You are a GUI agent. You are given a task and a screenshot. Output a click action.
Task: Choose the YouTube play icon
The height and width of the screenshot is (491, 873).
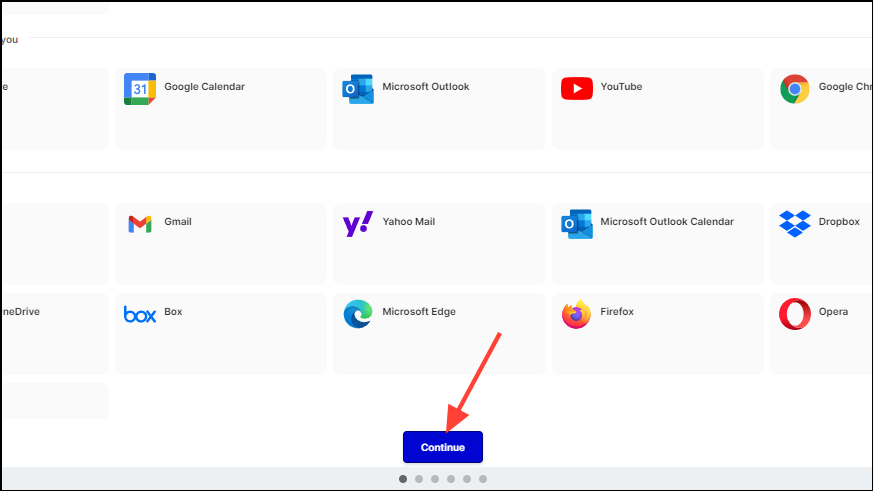(577, 89)
